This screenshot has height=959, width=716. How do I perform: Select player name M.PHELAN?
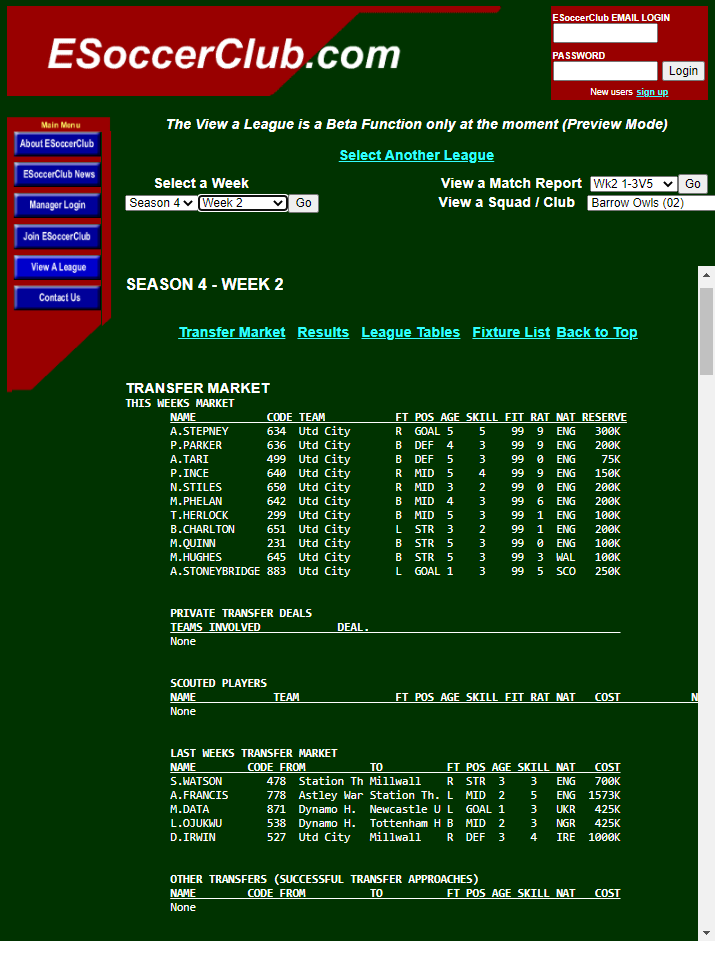[x=196, y=502]
